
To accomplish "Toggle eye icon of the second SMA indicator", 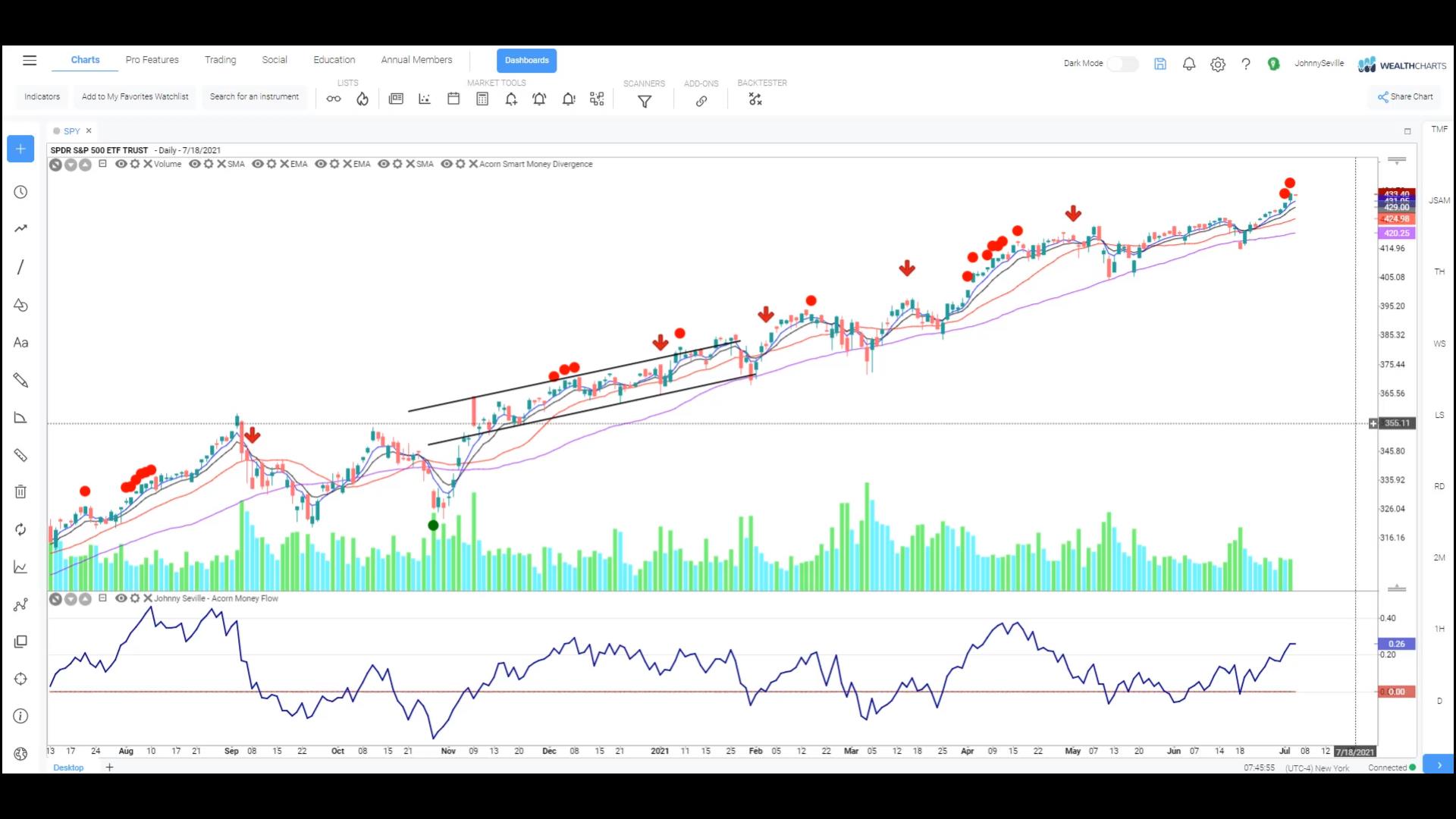I will (x=384, y=164).
